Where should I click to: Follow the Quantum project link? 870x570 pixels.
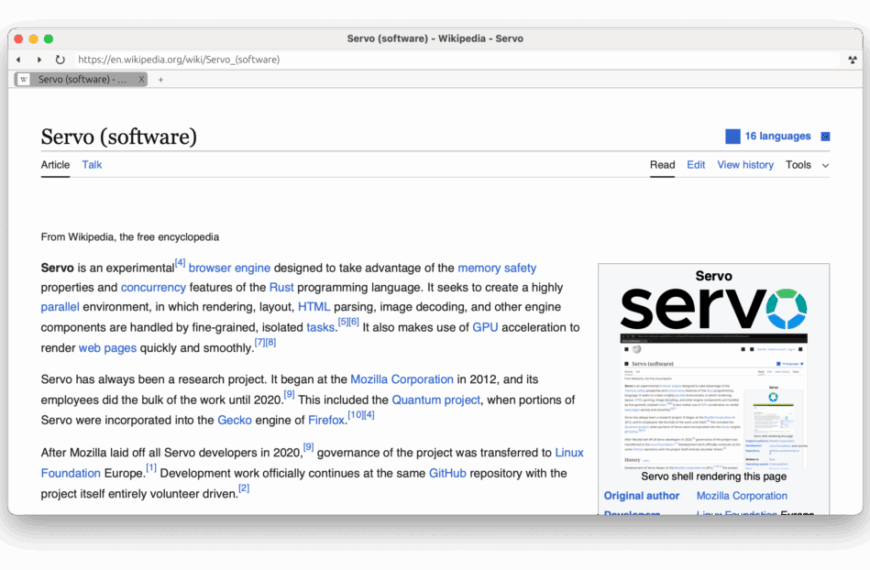tap(436, 400)
